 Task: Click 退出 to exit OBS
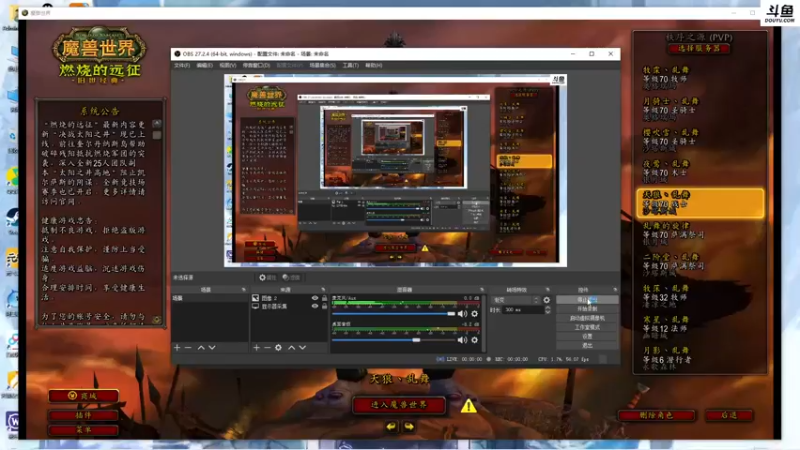point(587,345)
